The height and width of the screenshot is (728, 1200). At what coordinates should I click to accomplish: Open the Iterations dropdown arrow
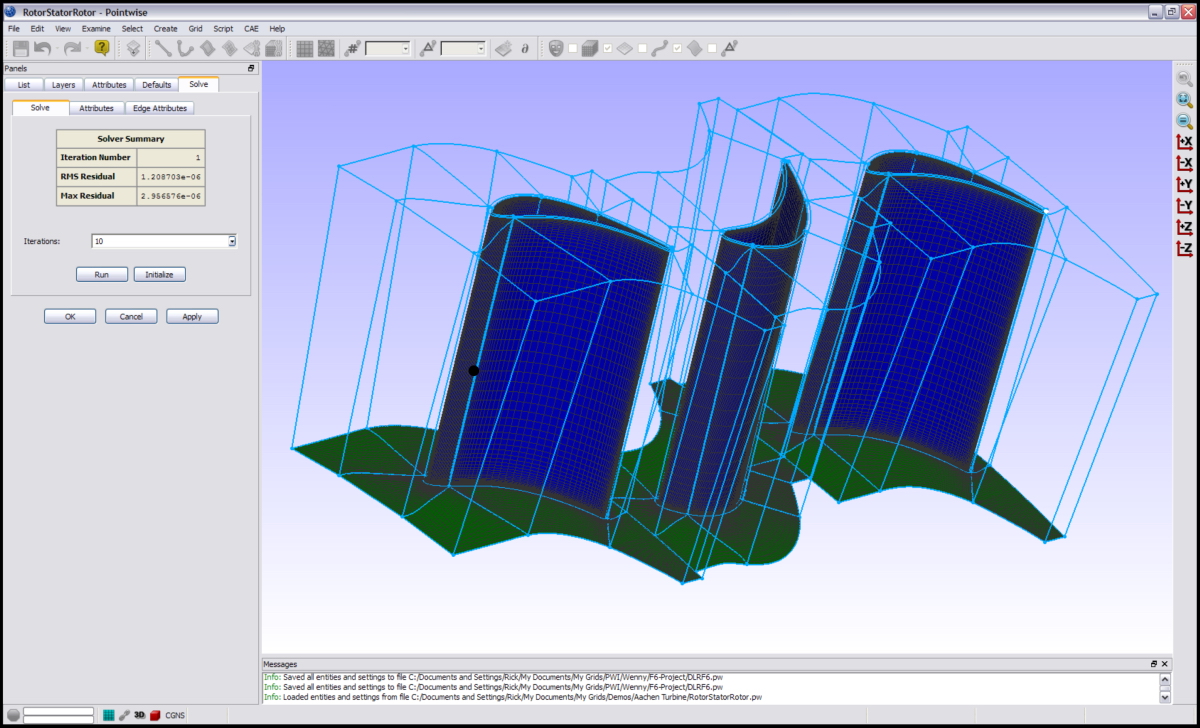[231, 241]
